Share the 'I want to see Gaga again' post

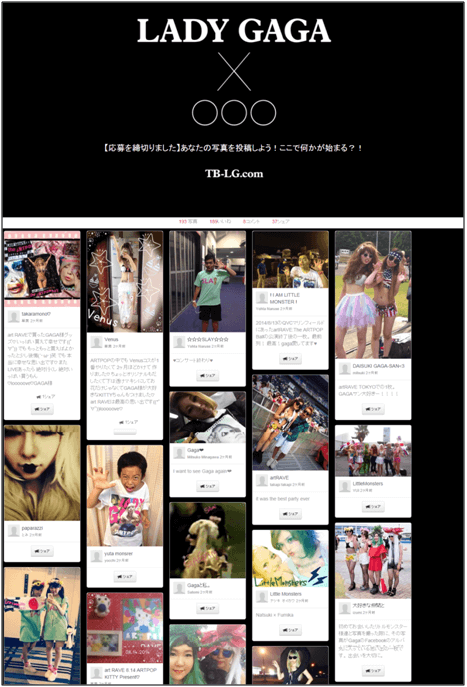[x=208, y=486]
